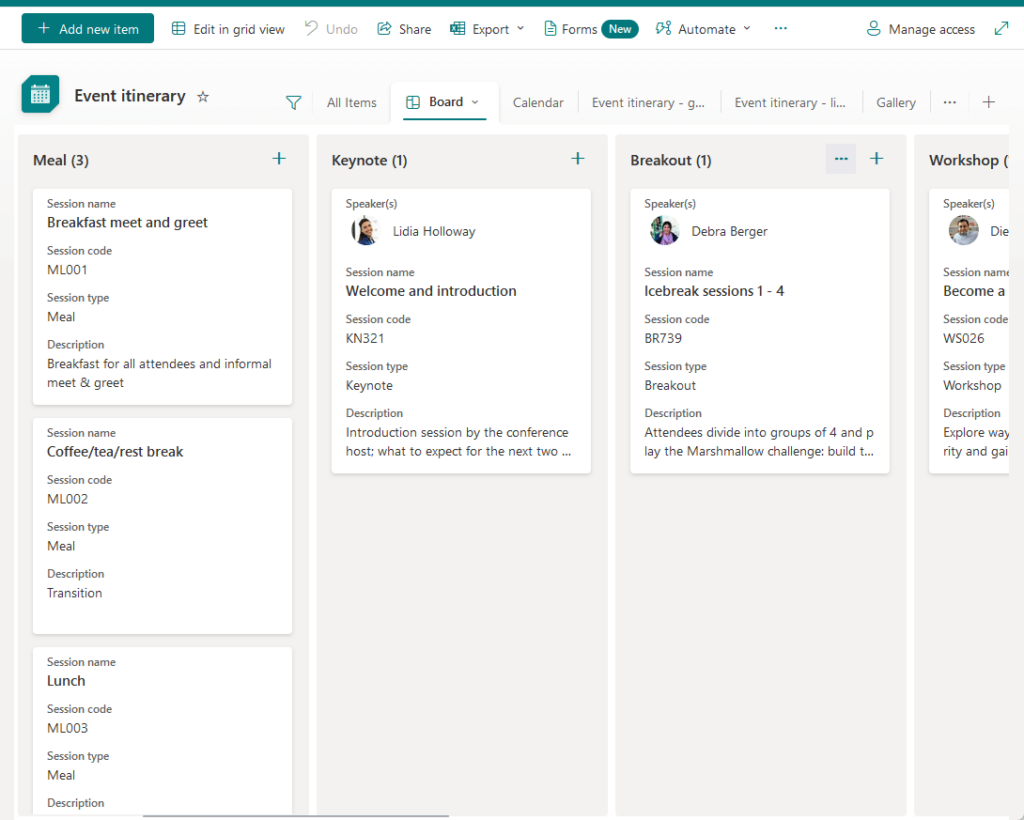The width and height of the screenshot is (1024, 820).
Task: Expand content to full screen arrow icon
Action: 1001,29
